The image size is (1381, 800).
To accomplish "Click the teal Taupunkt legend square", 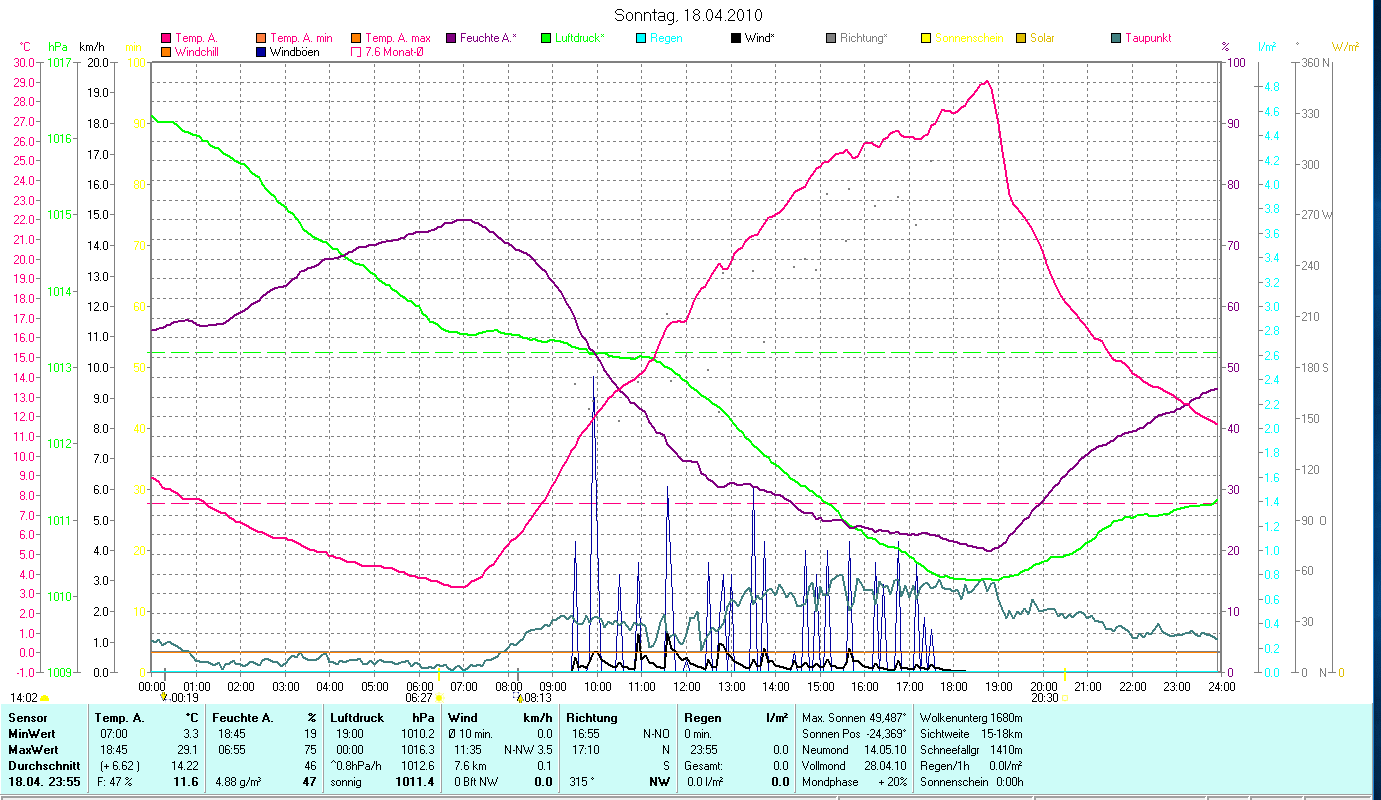I will click(1116, 39).
